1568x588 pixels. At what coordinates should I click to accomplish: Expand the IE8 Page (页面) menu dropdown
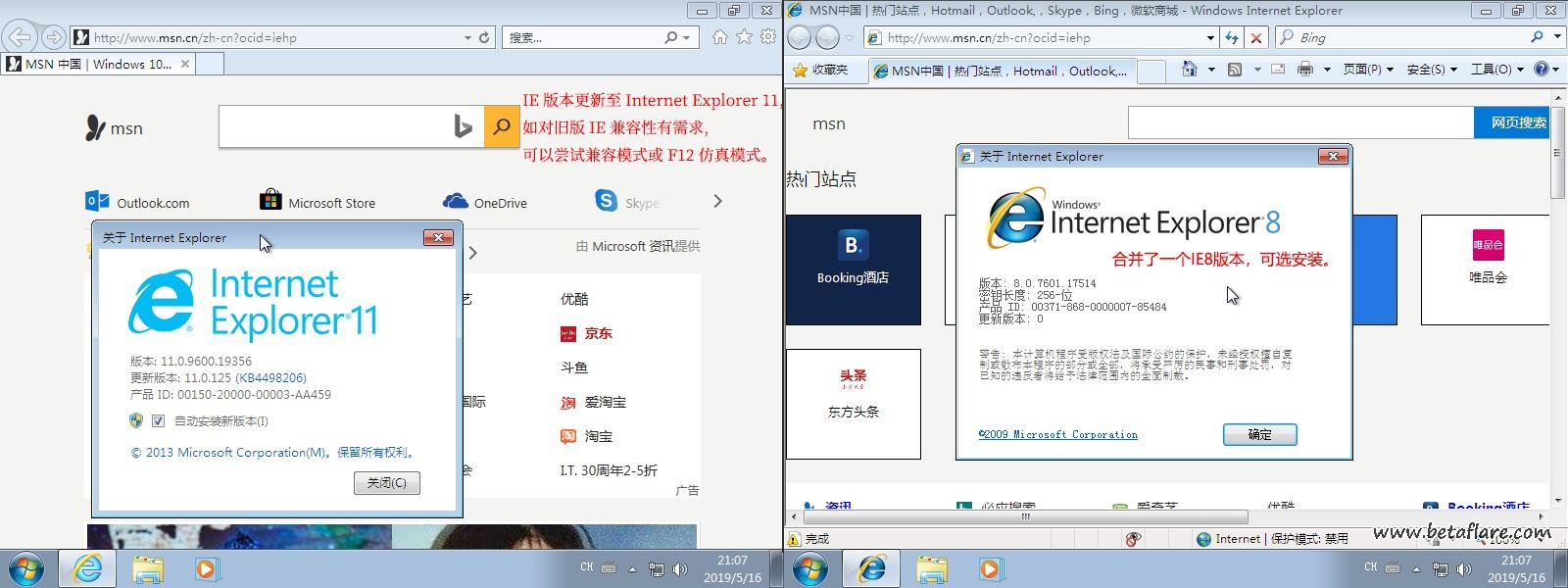coord(1368,70)
